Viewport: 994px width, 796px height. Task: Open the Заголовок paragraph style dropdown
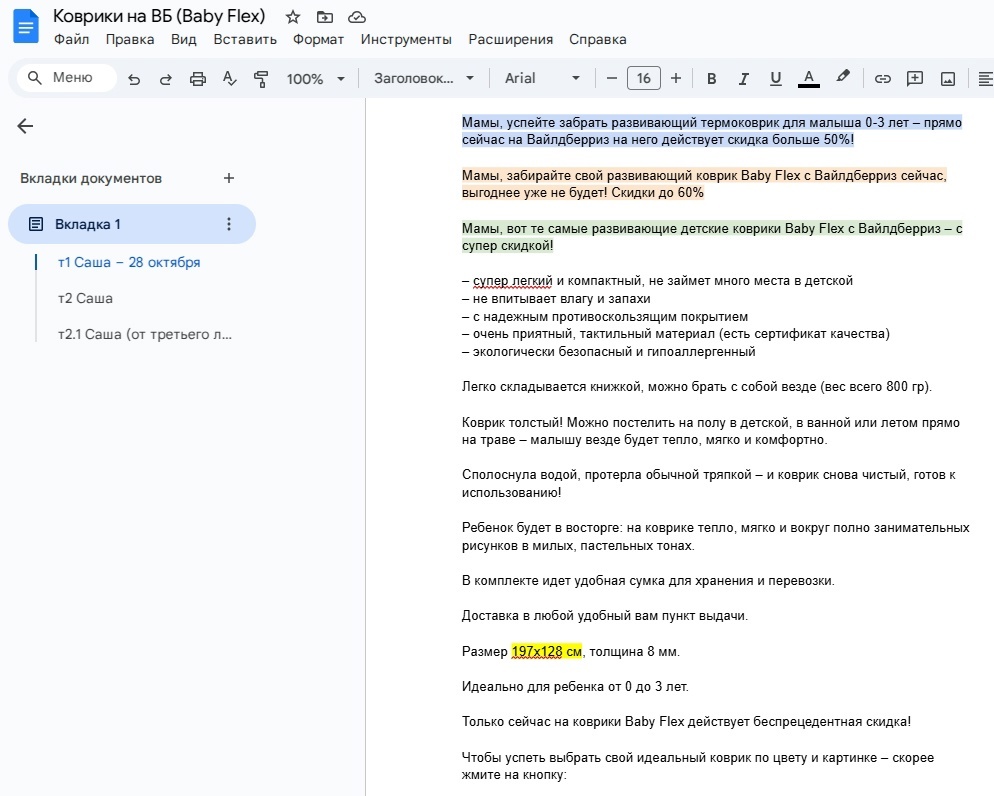(x=423, y=79)
